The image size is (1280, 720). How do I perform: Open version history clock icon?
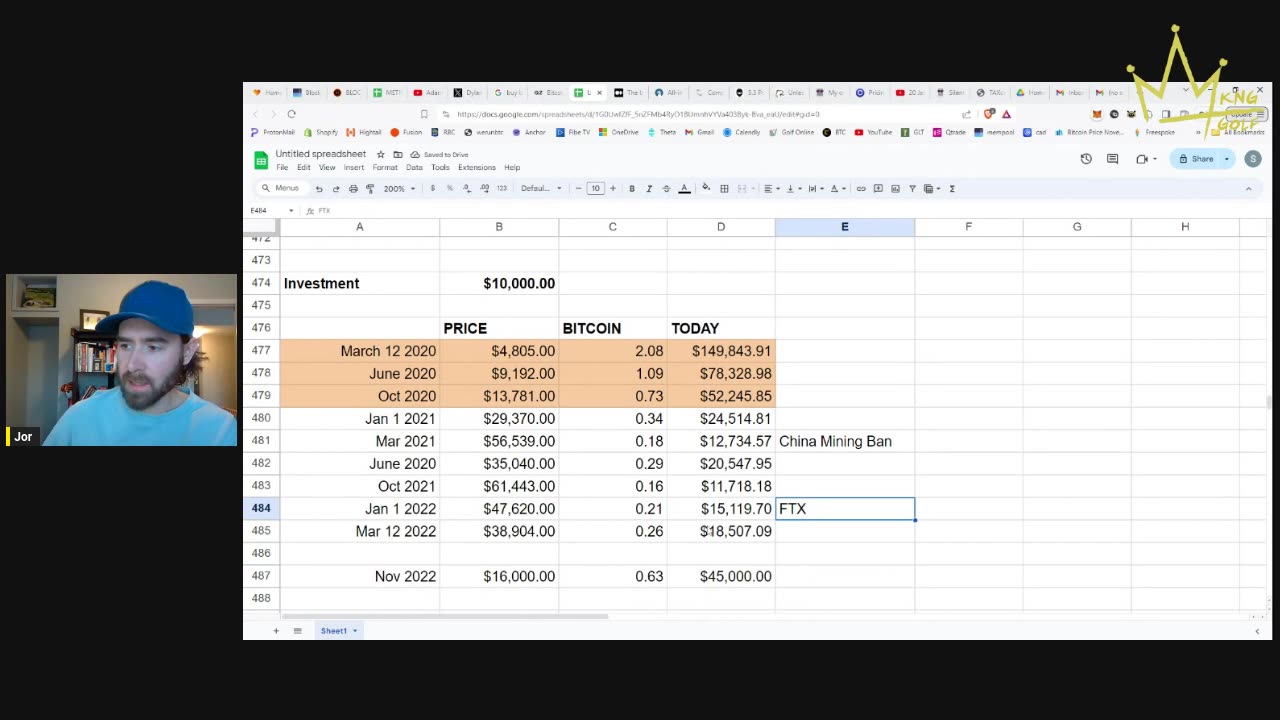coord(1086,159)
